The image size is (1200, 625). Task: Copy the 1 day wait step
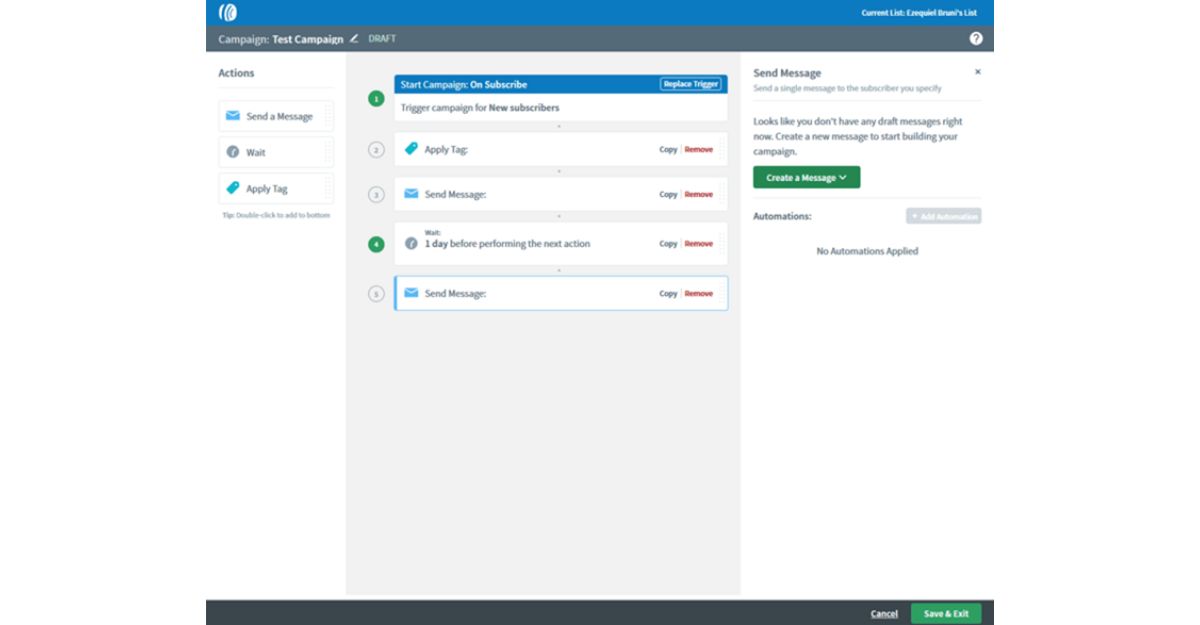click(x=668, y=244)
